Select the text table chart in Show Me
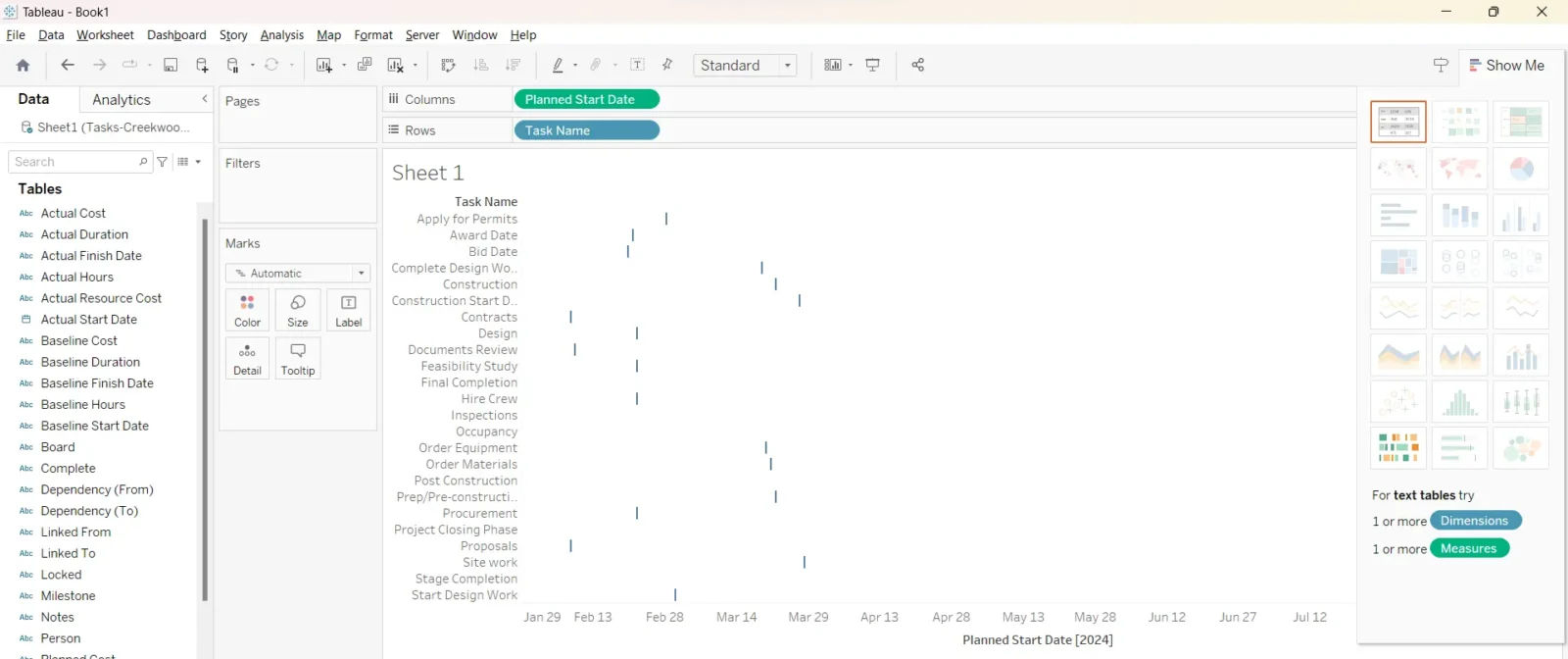The height and width of the screenshot is (659, 1568). click(x=1398, y=122)
